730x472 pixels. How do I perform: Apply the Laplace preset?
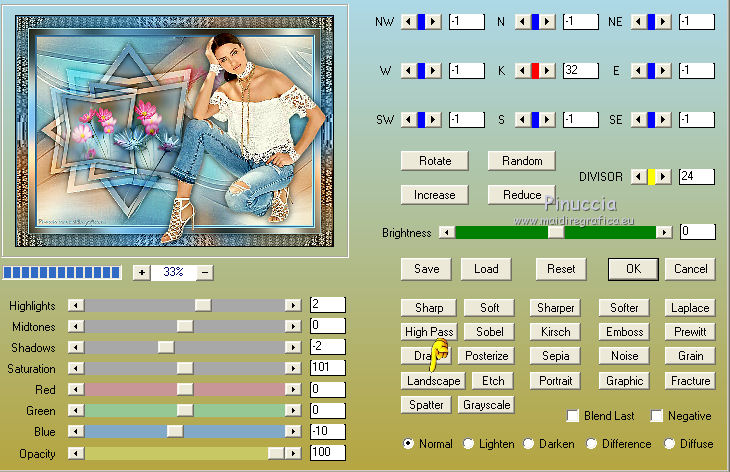pos(690,308)
